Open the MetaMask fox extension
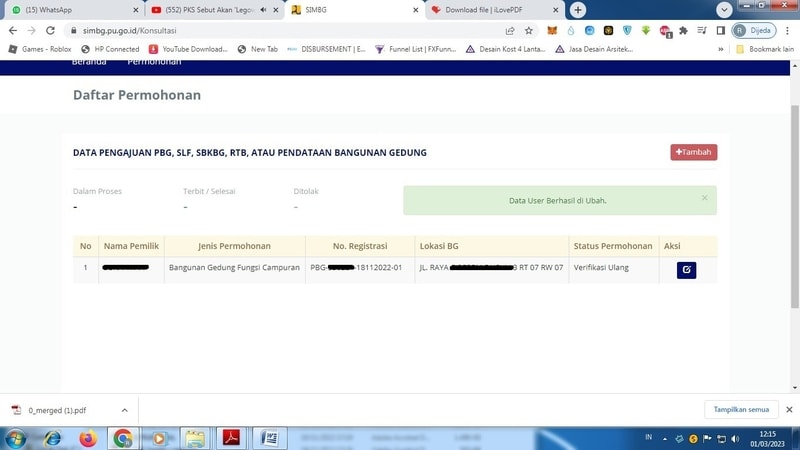The image size is (800, 450). [552, 30]
